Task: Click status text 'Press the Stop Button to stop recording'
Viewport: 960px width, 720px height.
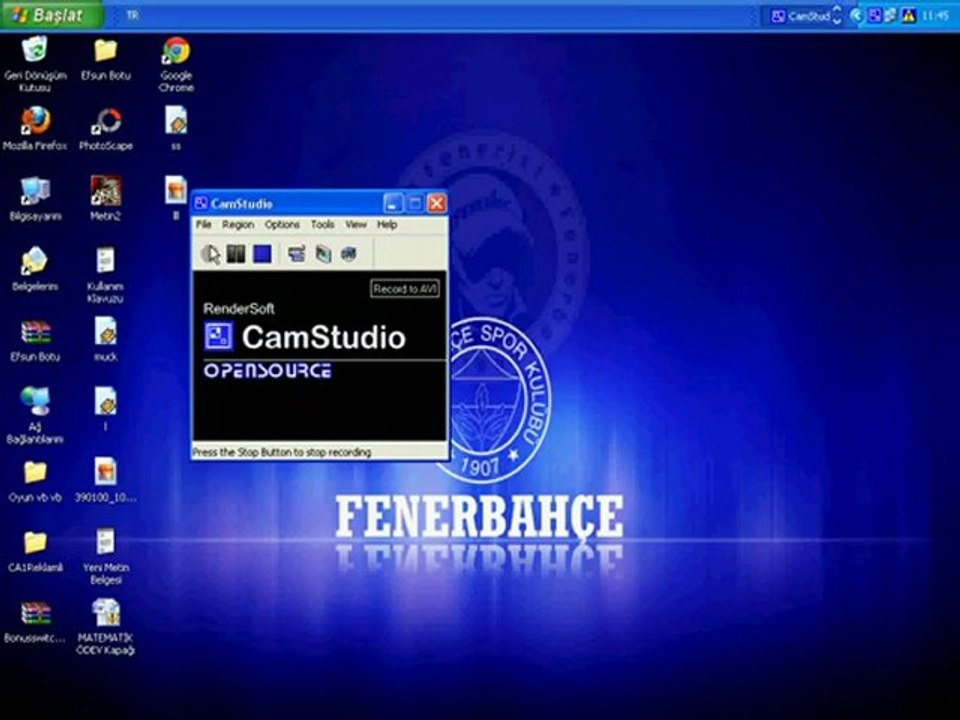Action: point(282,452)
